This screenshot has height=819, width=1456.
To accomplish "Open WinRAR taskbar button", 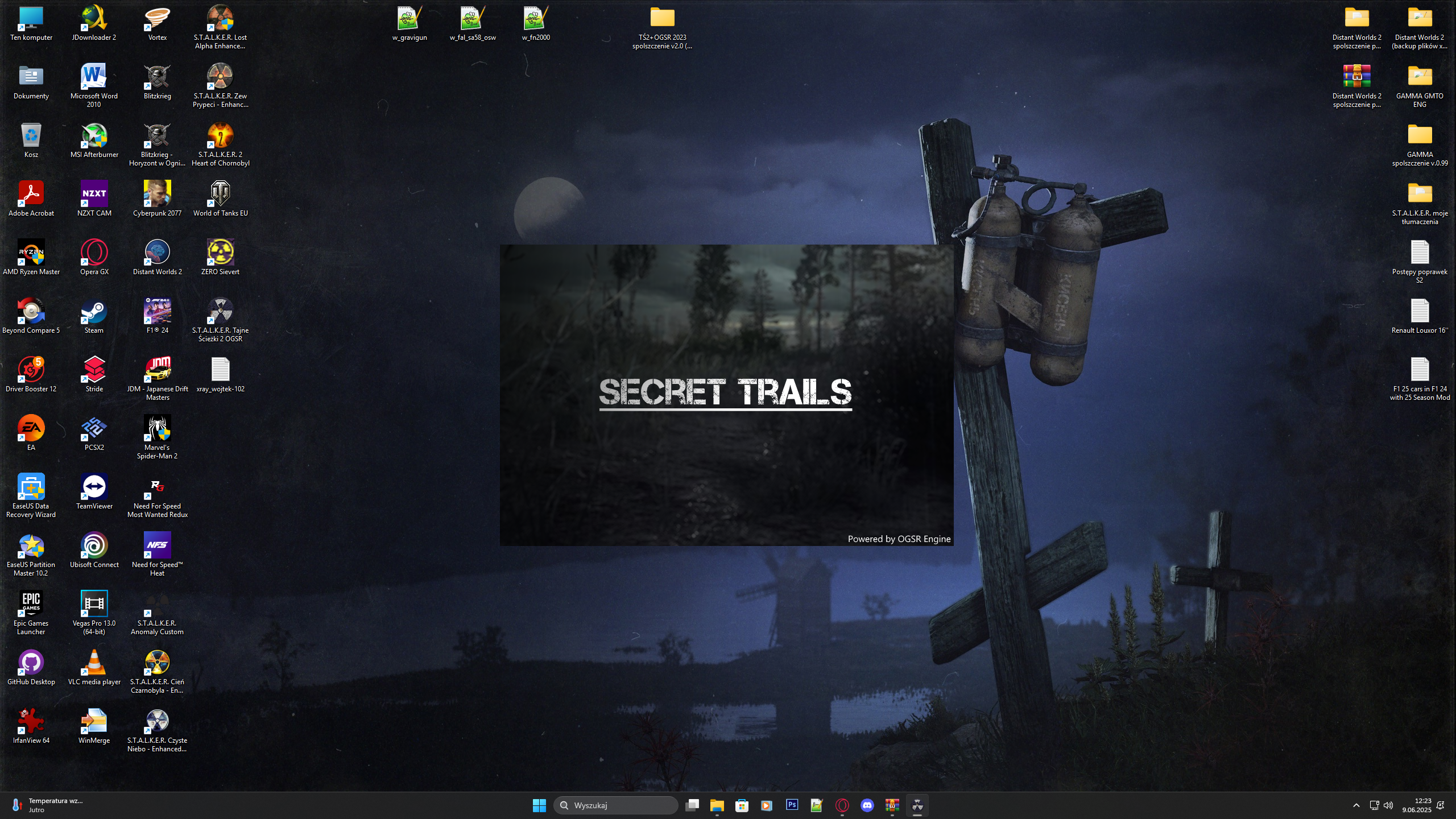I will (892, 805).
